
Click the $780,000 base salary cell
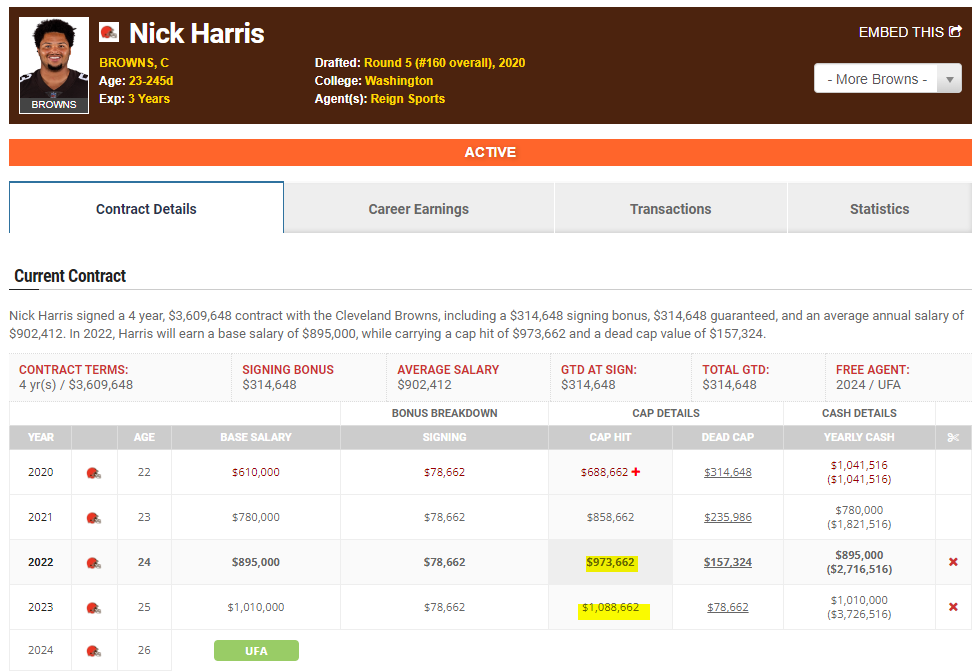pyautogui.click(x=256, y=517)
